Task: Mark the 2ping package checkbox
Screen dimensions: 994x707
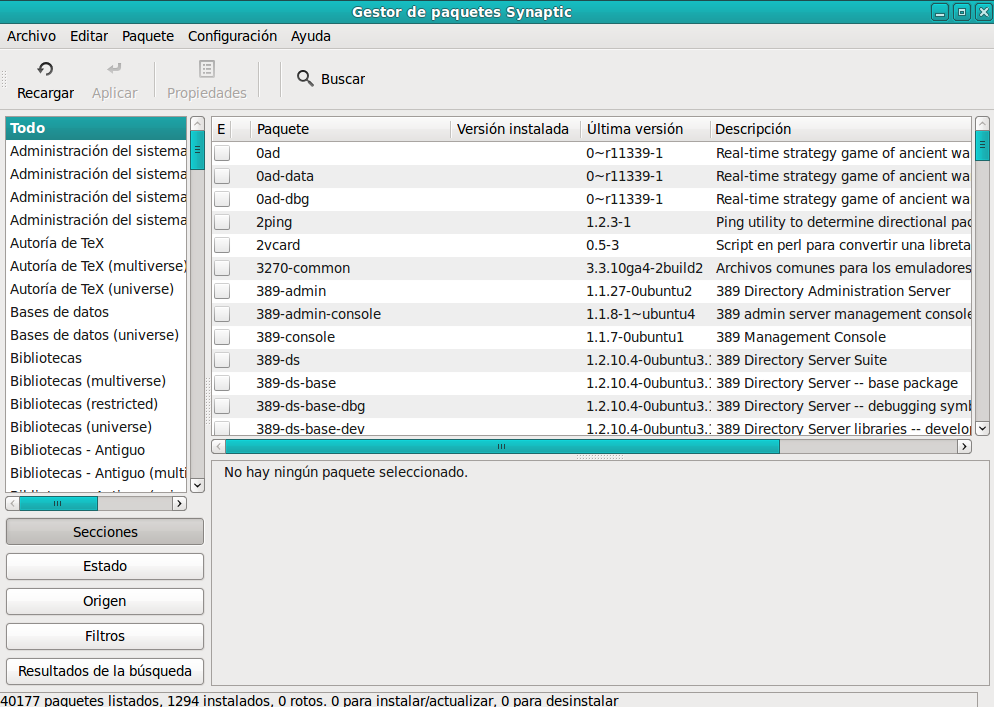Action: (x=222, y=222)
